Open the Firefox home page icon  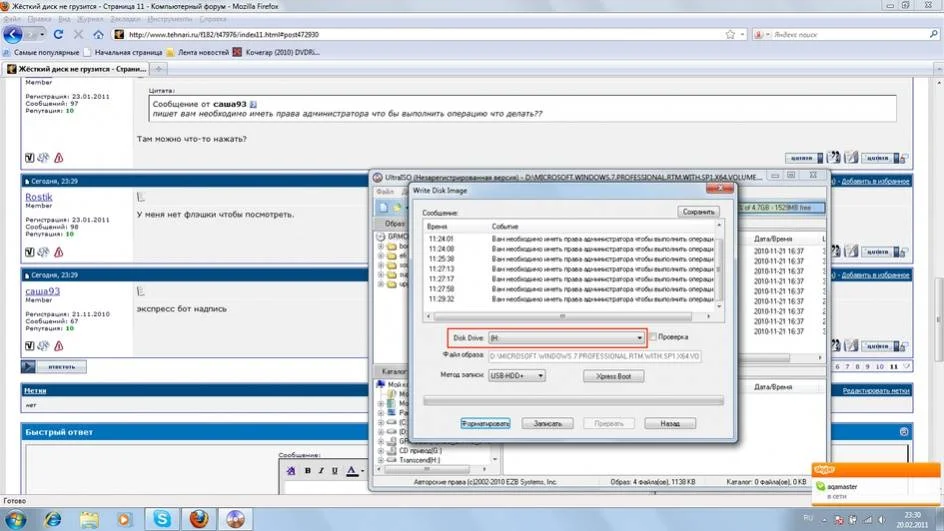click(x=99, y=34)
